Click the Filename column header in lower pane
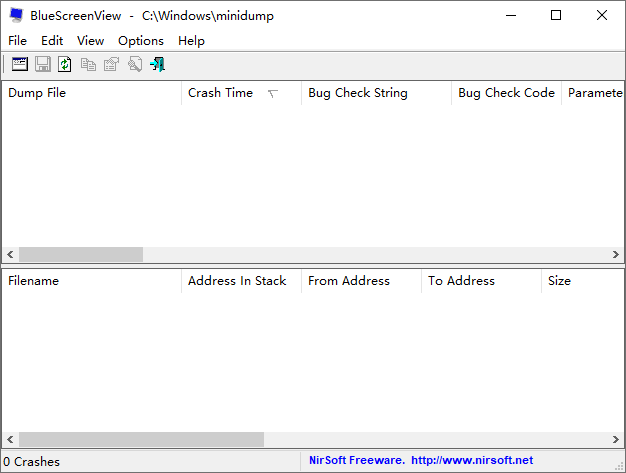The image size is (626, 473). (33, 281)
